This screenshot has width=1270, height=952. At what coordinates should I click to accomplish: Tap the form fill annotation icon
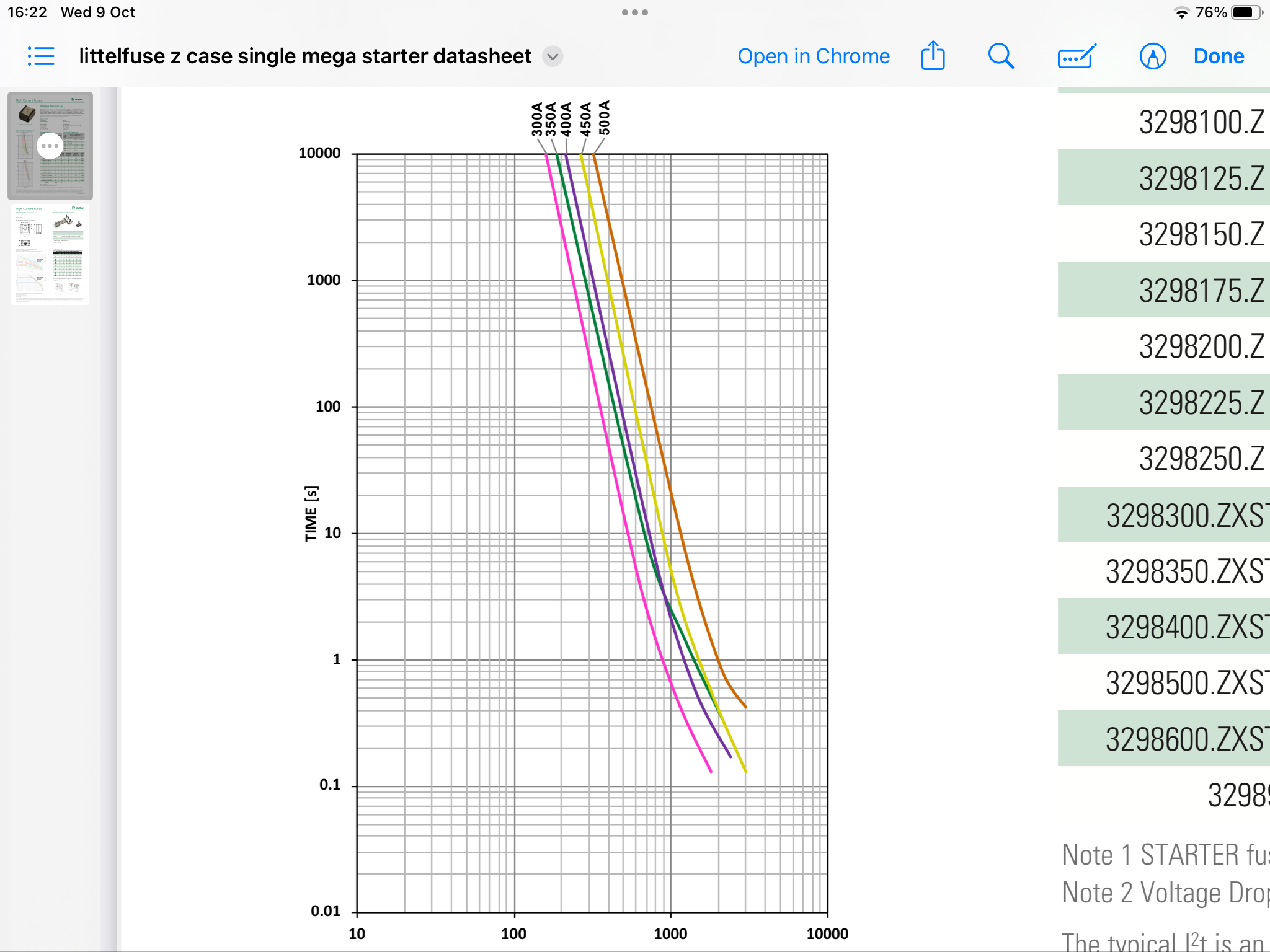click(1077, 56)
